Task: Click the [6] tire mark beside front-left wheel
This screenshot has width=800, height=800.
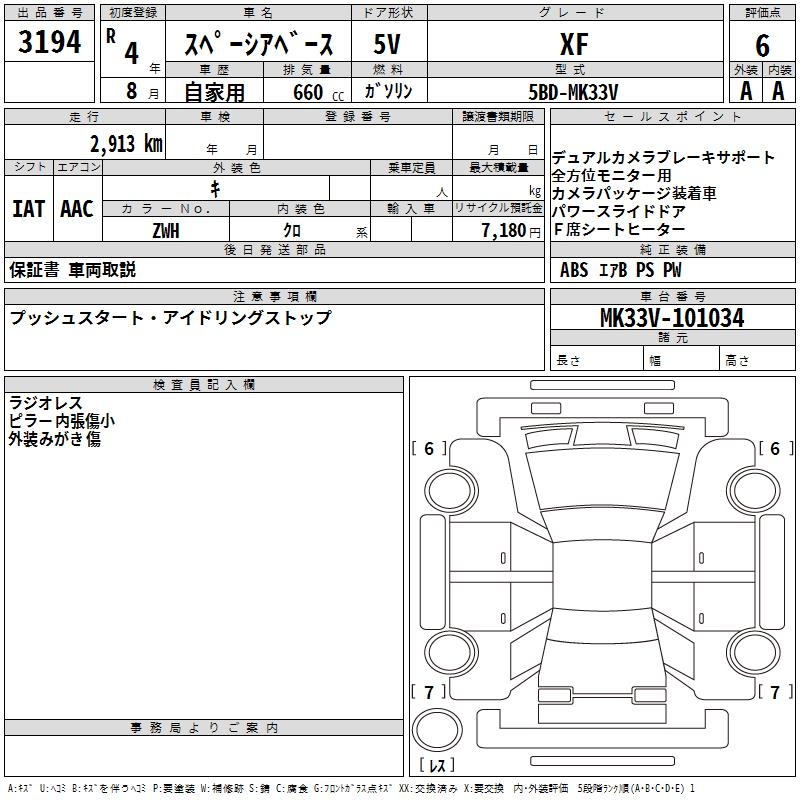Action: (x=429, y=448)
